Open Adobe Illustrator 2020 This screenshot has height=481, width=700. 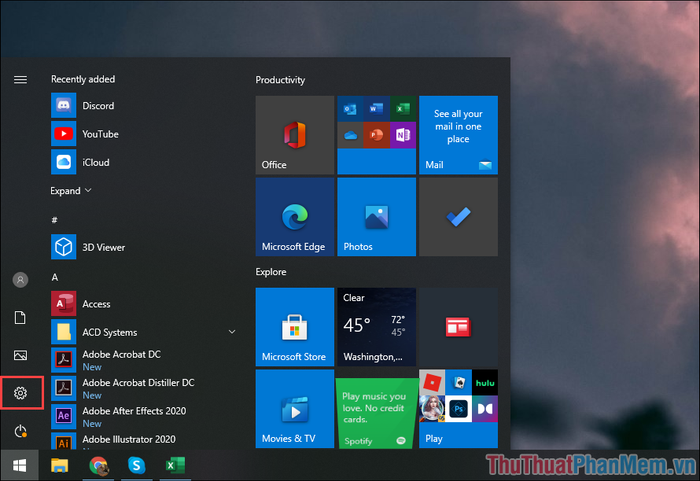[143, 441]
